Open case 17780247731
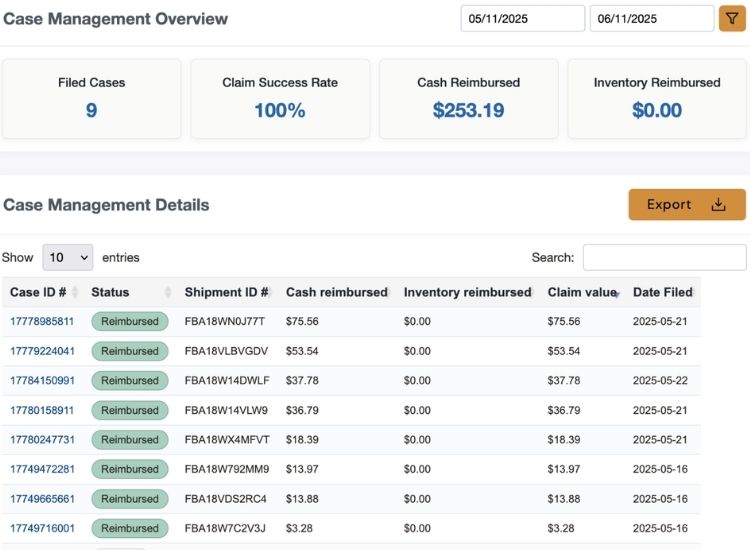This screenshot has height=550, width=750. pos(42,440)
